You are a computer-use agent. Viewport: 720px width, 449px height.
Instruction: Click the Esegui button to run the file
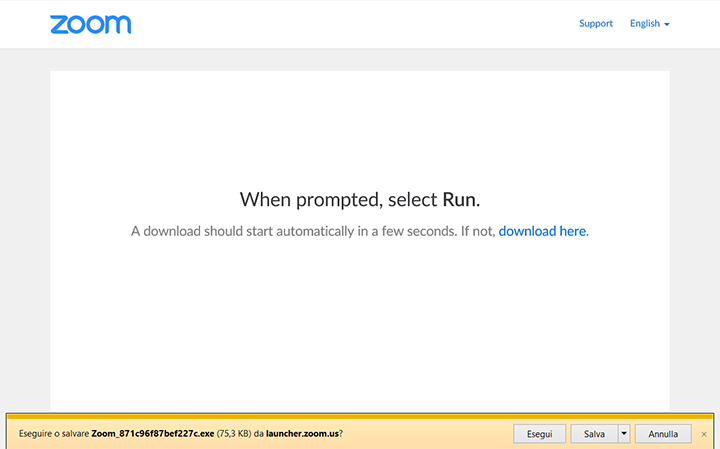(x=540, y=434)
